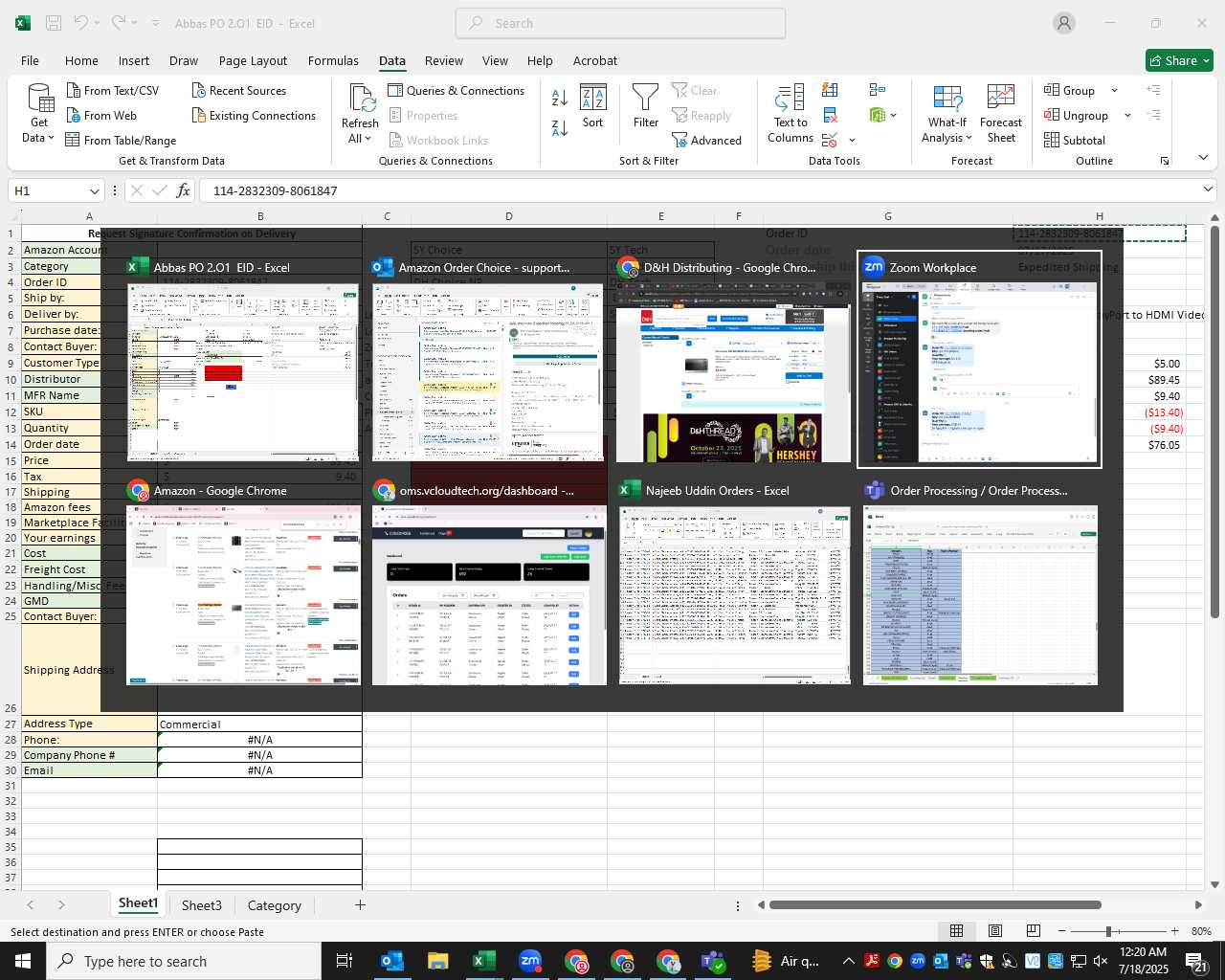
Task: Expand the Group dropdown arrow
Action: 1114,90
